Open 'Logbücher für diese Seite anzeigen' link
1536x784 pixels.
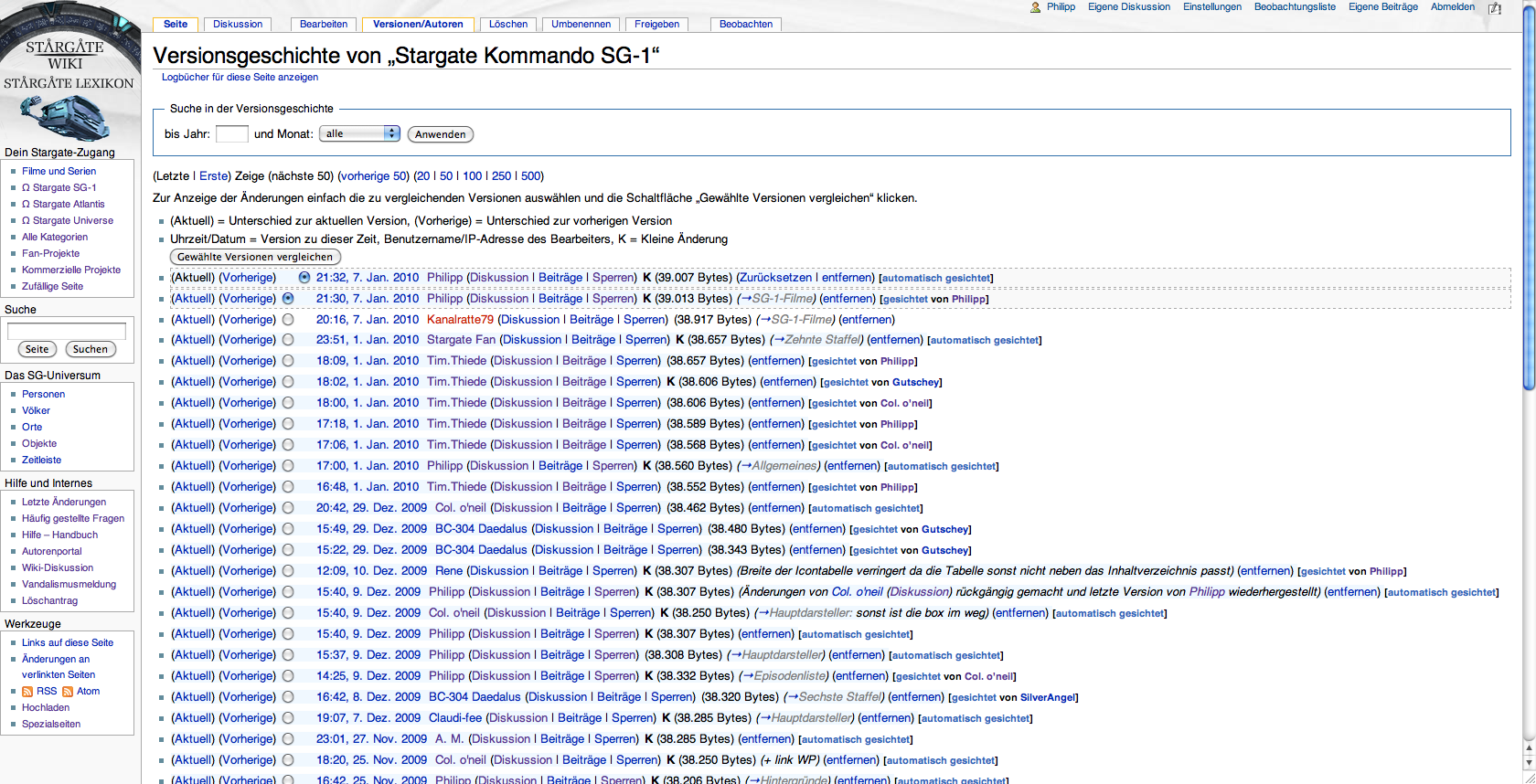[x=240, y=77]
